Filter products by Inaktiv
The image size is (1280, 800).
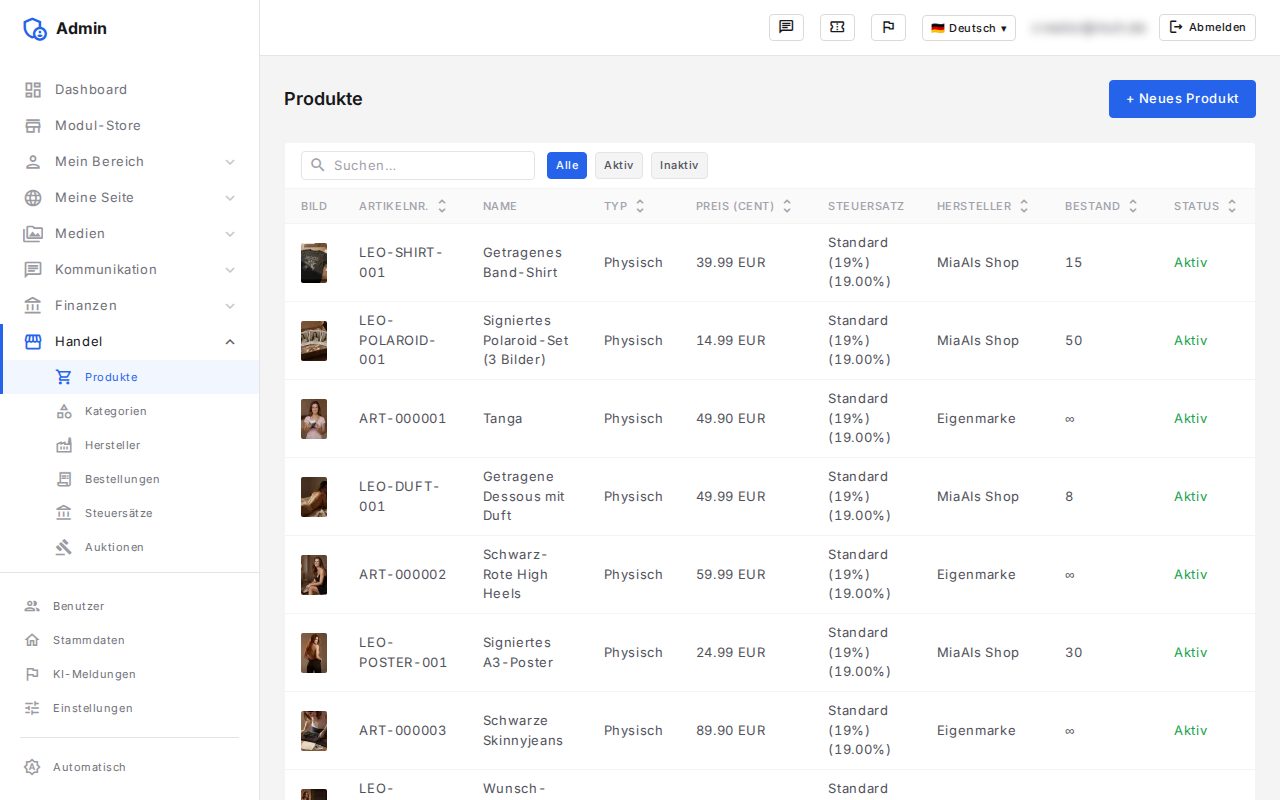click(x=679, y=166)
